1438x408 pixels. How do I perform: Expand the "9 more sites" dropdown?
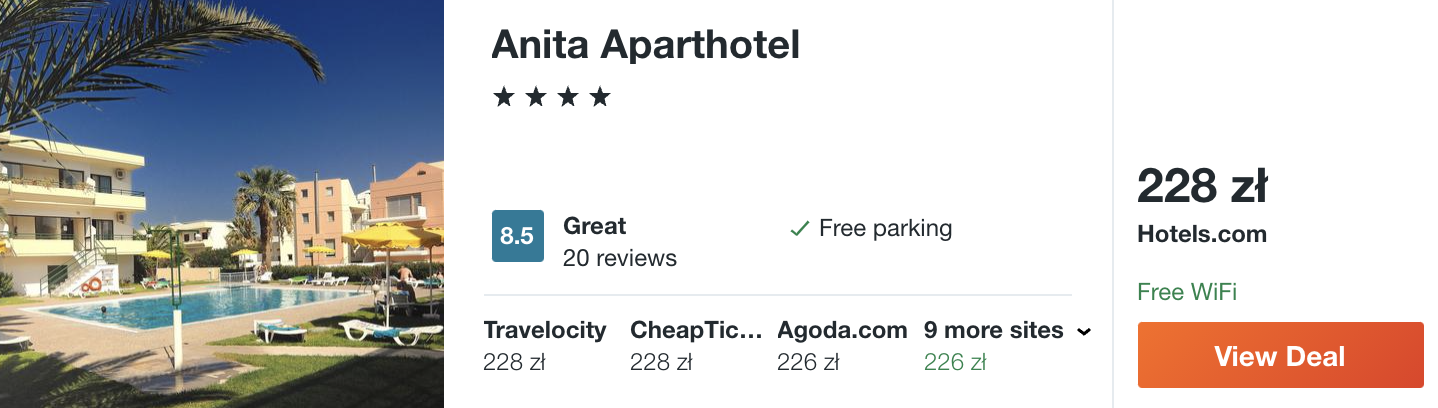click(x=993, y=330)
